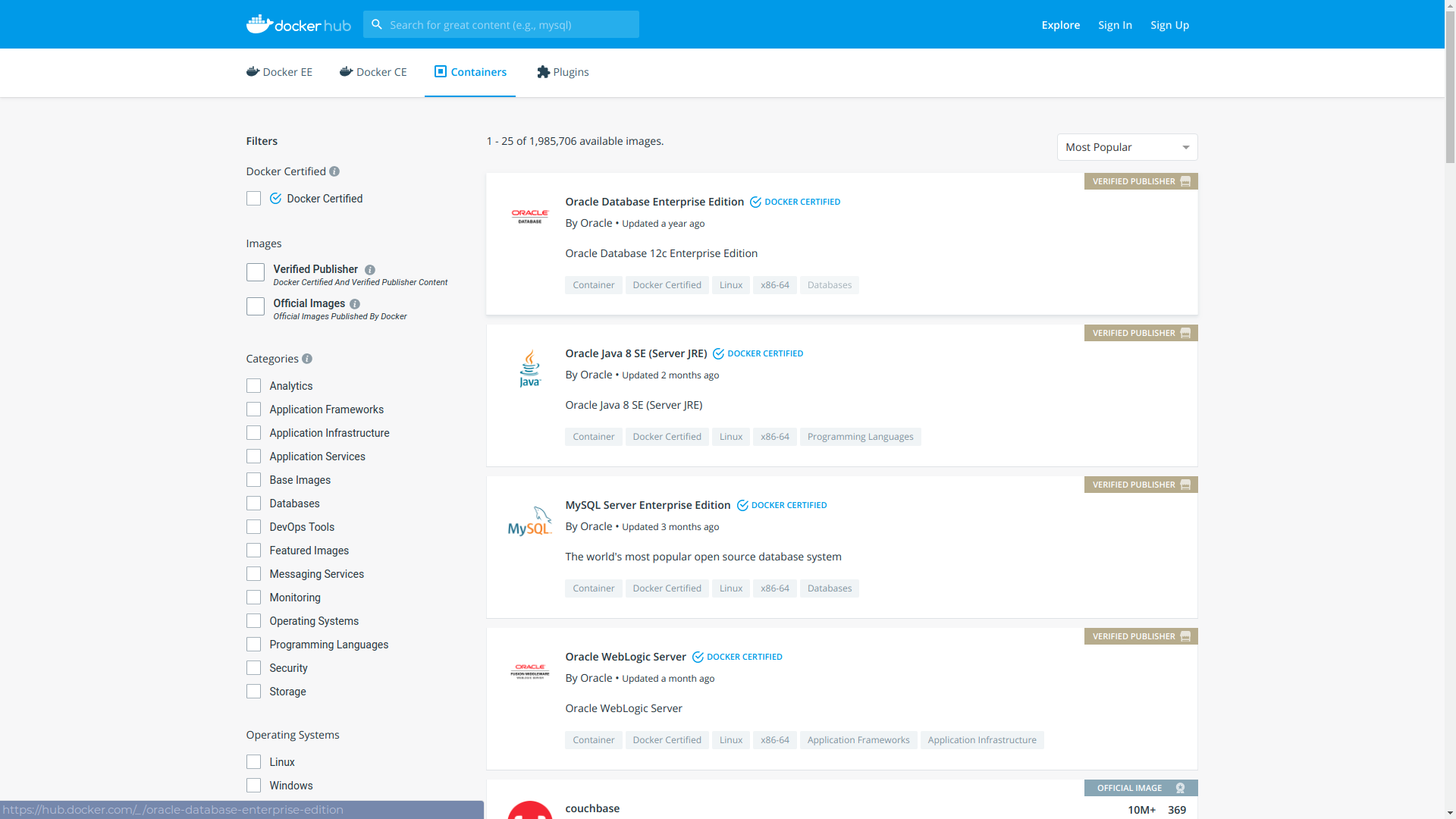This screenshot has height=819, width=1456.
Task: Click the Verified Publisher info icon
Action: coord(370,270)
